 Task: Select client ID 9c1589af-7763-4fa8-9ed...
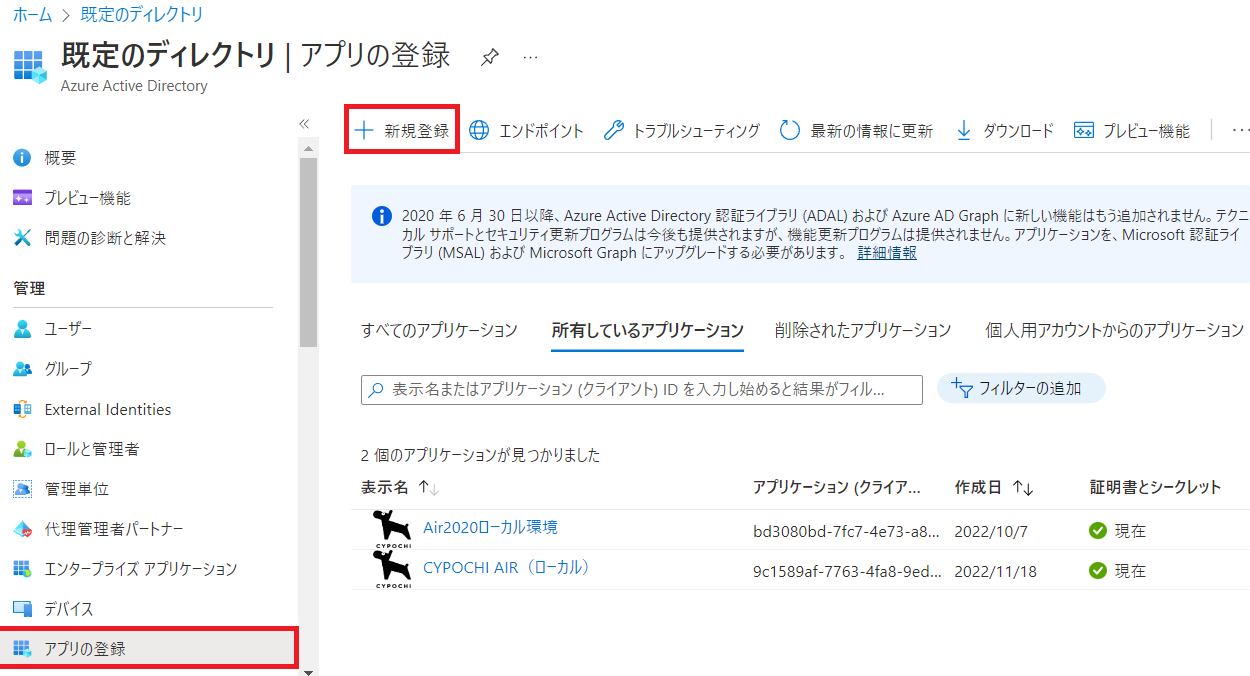click(846, 571)
